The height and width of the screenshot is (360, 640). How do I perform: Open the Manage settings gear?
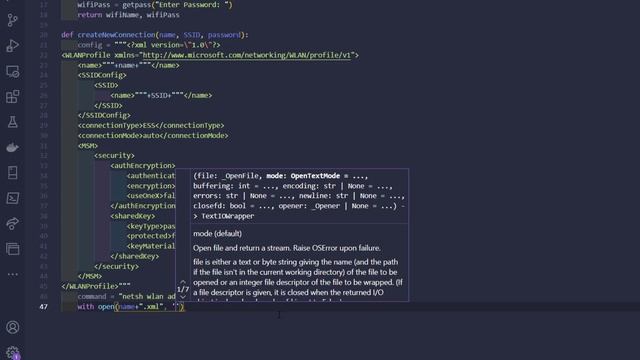click(12, 353)
